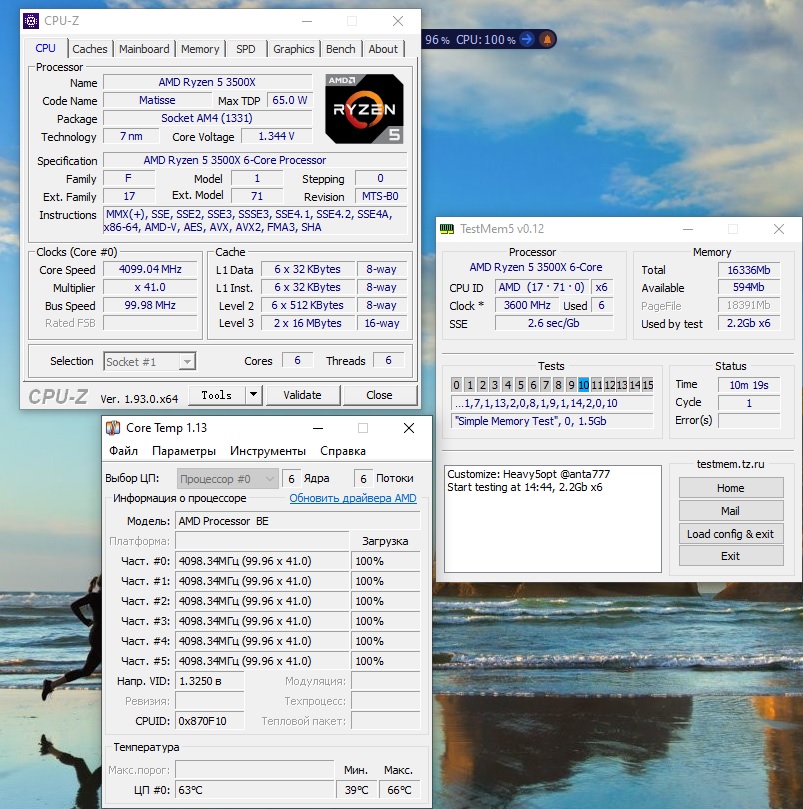The width and height of the screenshot is (803, 809).
Task: Click the Home button in TestMem5
Action: click(731, 488)
